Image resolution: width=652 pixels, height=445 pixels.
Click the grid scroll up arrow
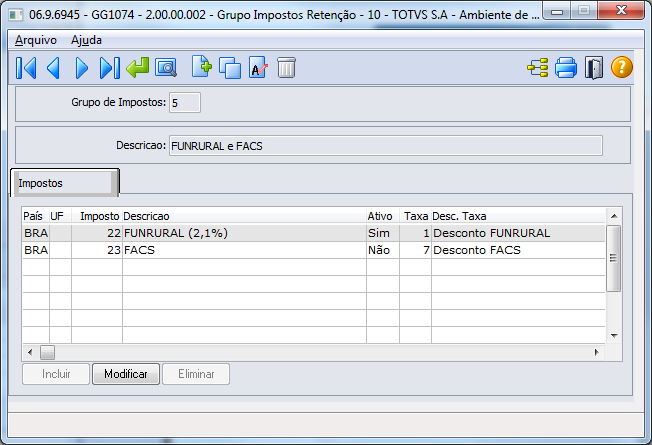(x=614, y=216)
